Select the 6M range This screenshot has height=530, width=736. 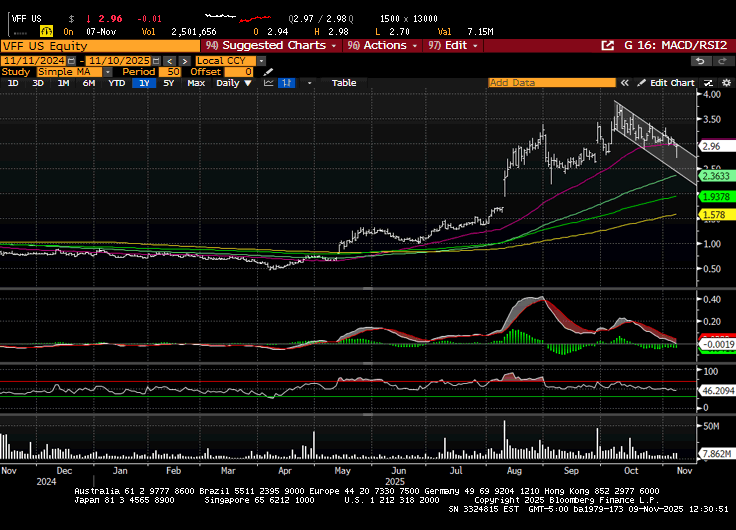coord(89,83)
